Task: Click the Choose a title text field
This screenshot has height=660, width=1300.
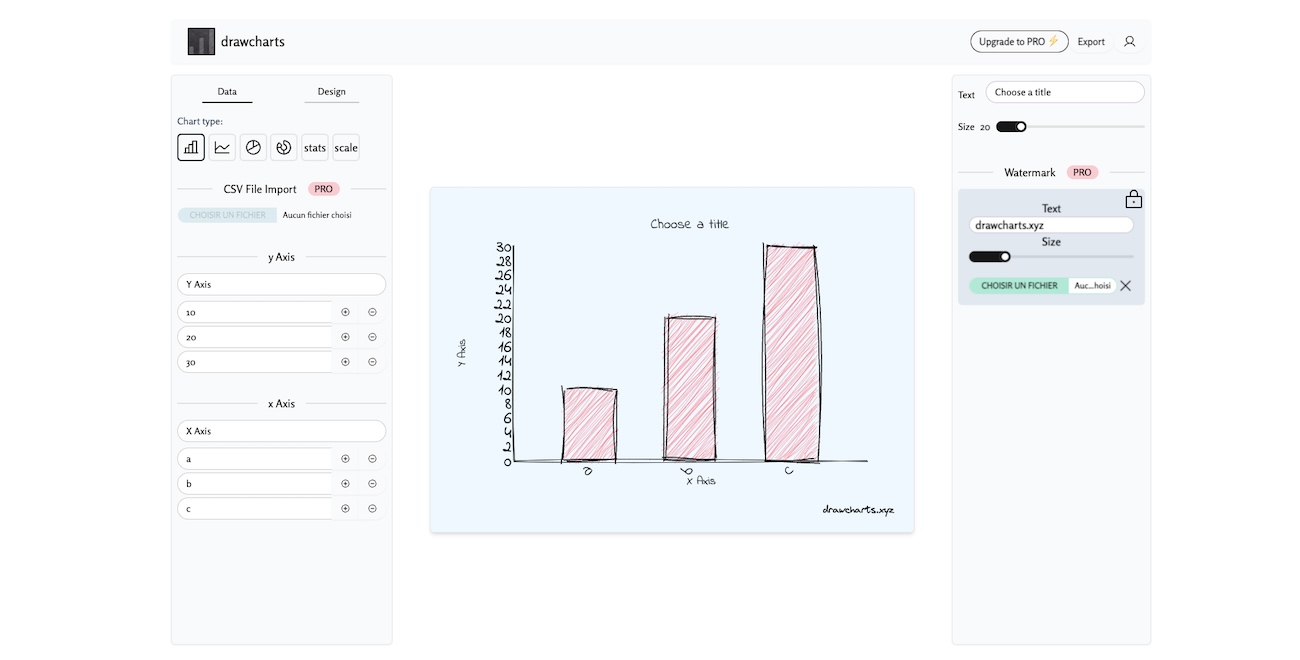Action: point(1065,92)
